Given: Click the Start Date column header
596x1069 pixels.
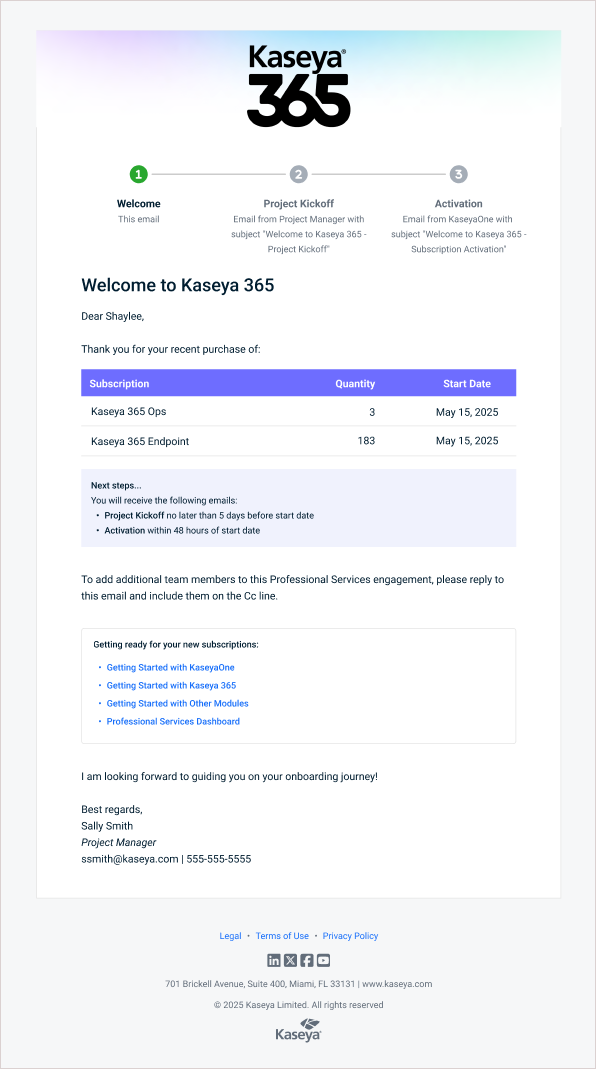Looking at the screenshot, I should point(467,384).
